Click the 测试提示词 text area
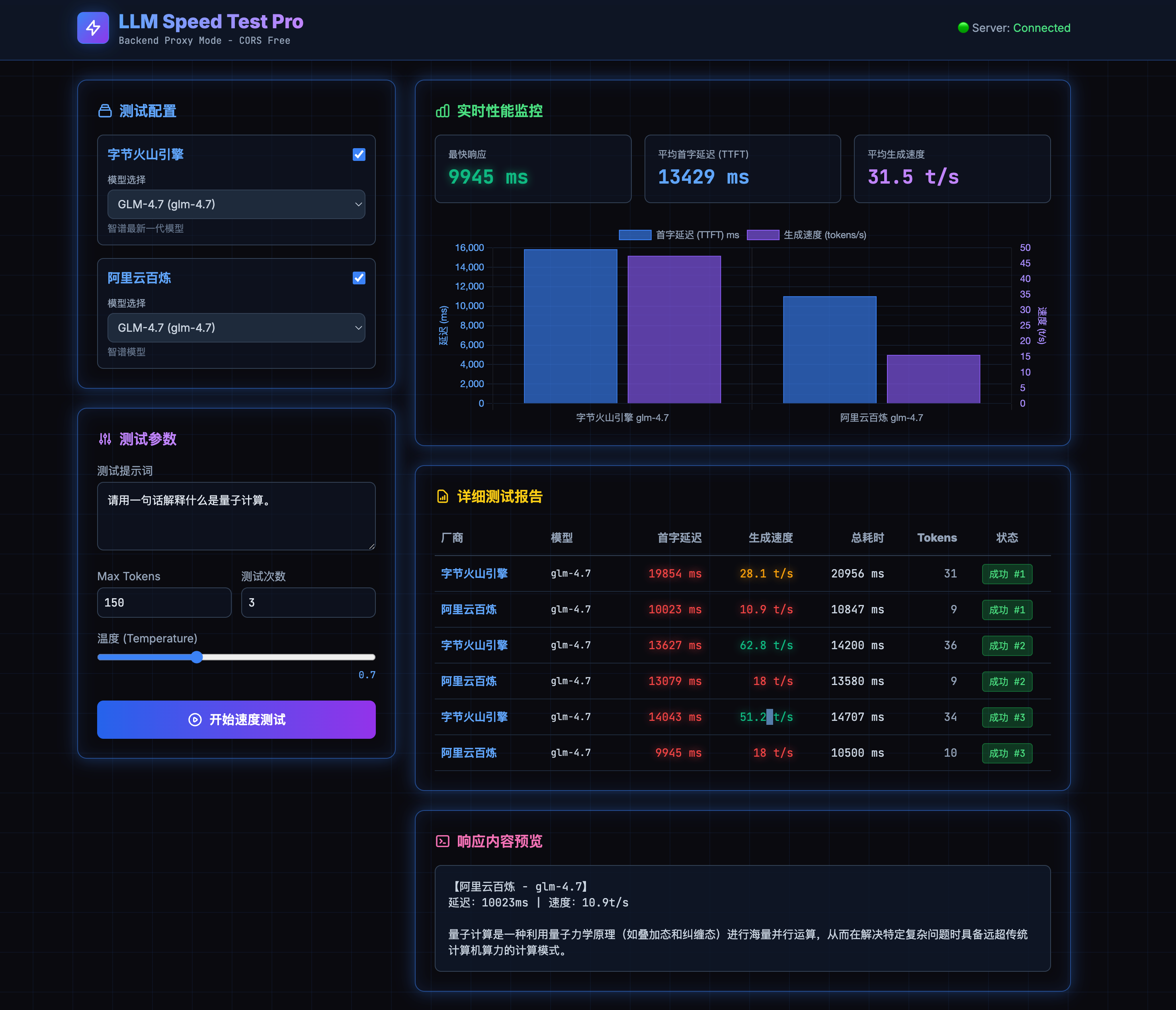 pos(236,516)
